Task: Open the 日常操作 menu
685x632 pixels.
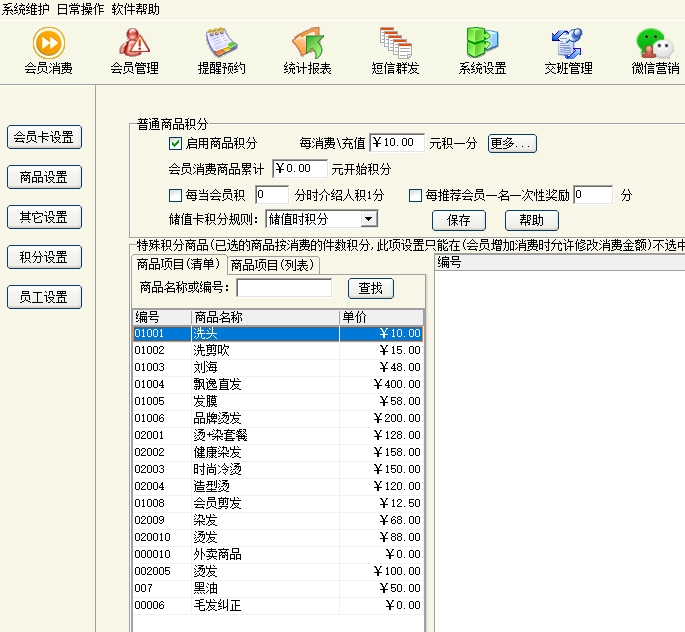Action: coord(80,8)
